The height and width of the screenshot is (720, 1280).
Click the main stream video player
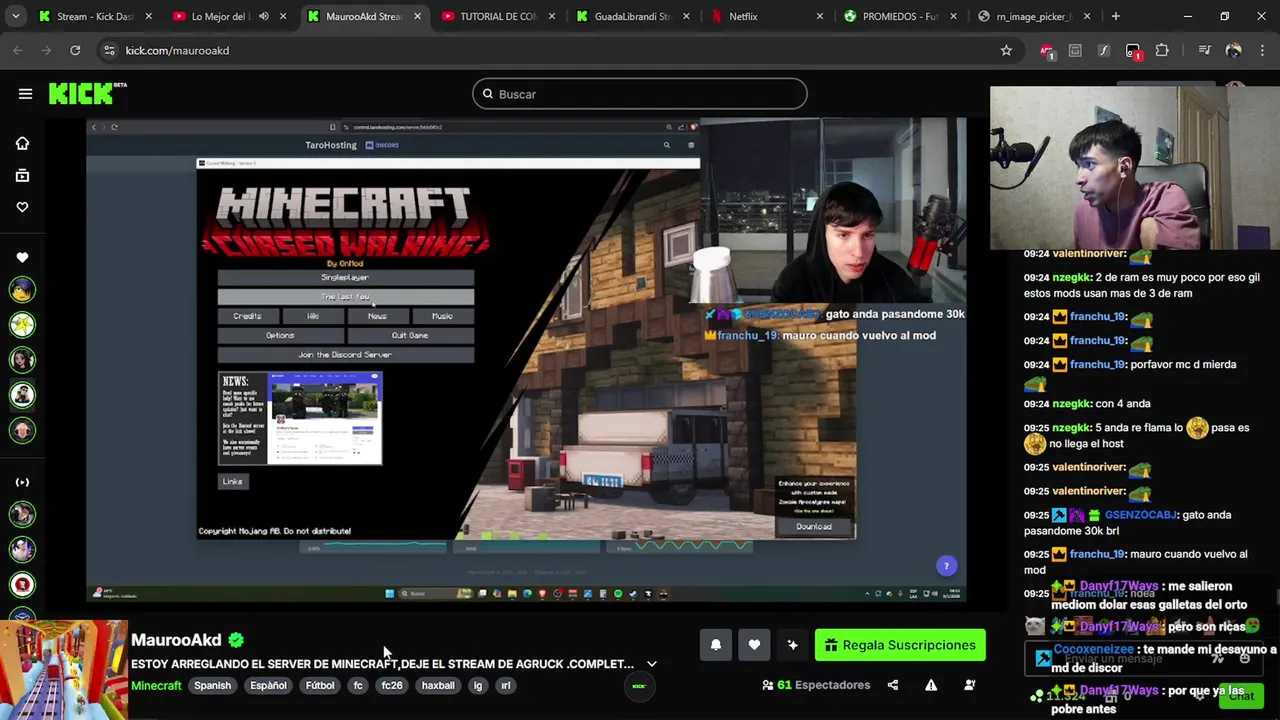coord(526,360)
